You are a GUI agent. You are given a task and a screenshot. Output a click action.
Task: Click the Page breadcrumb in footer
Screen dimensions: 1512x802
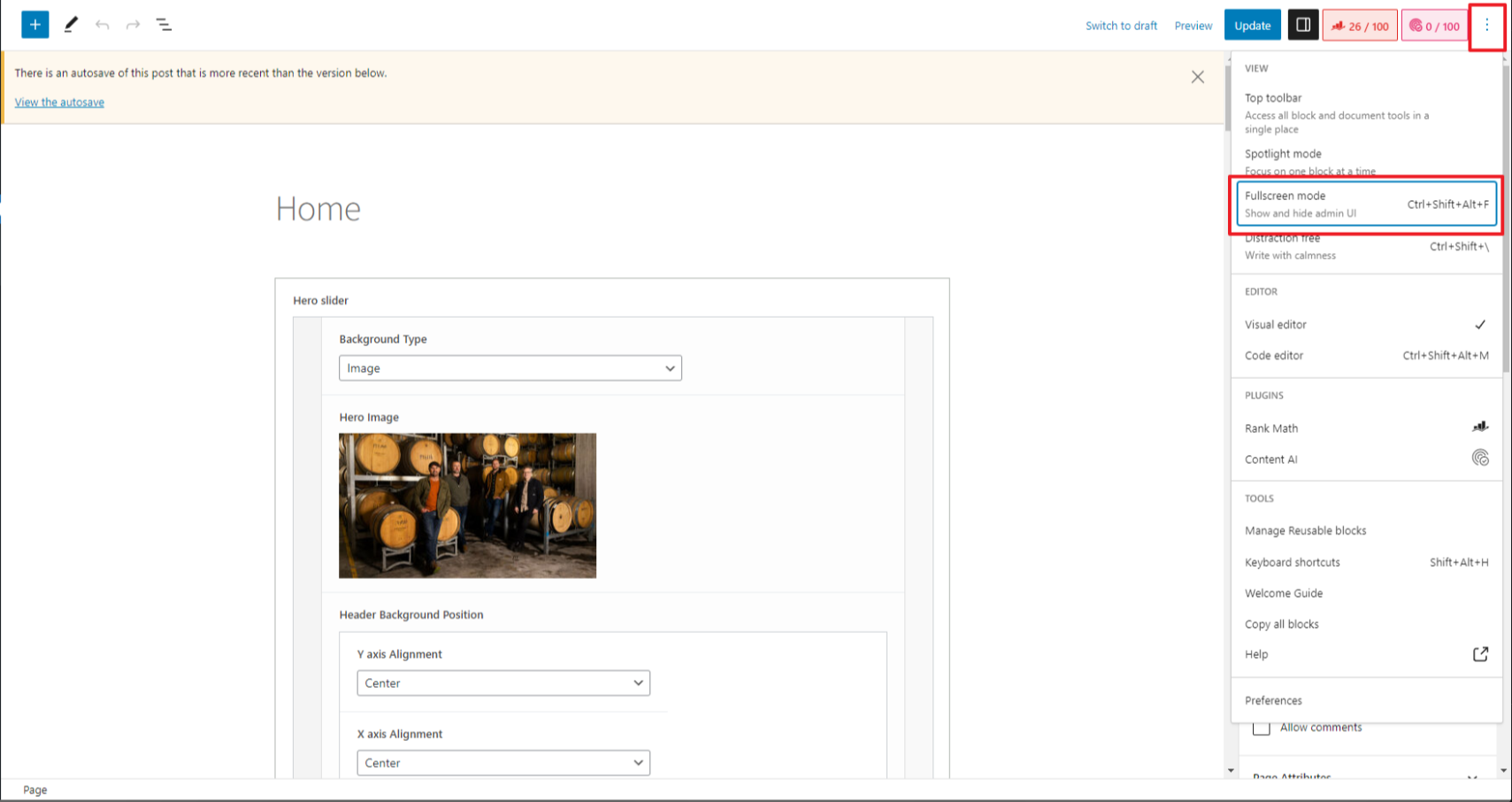tap(35, 790)
